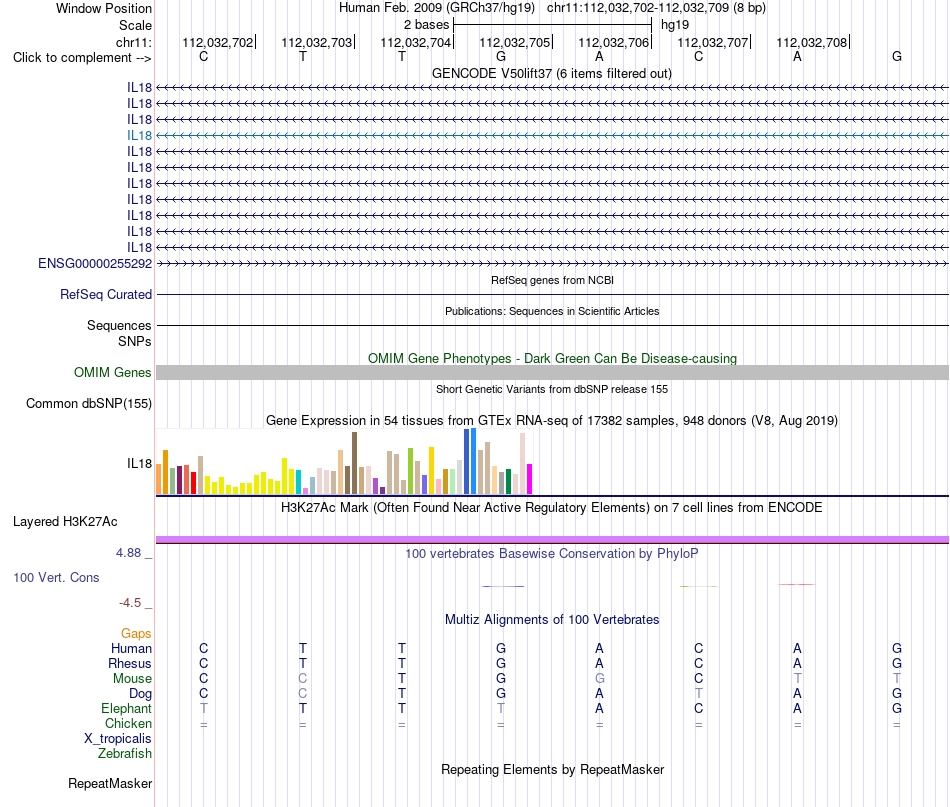Image resolution: width=950 pixels, height=807 pixels.
Task: Click 'Click to complement -->' to complement bases
Action: (82, 58)
